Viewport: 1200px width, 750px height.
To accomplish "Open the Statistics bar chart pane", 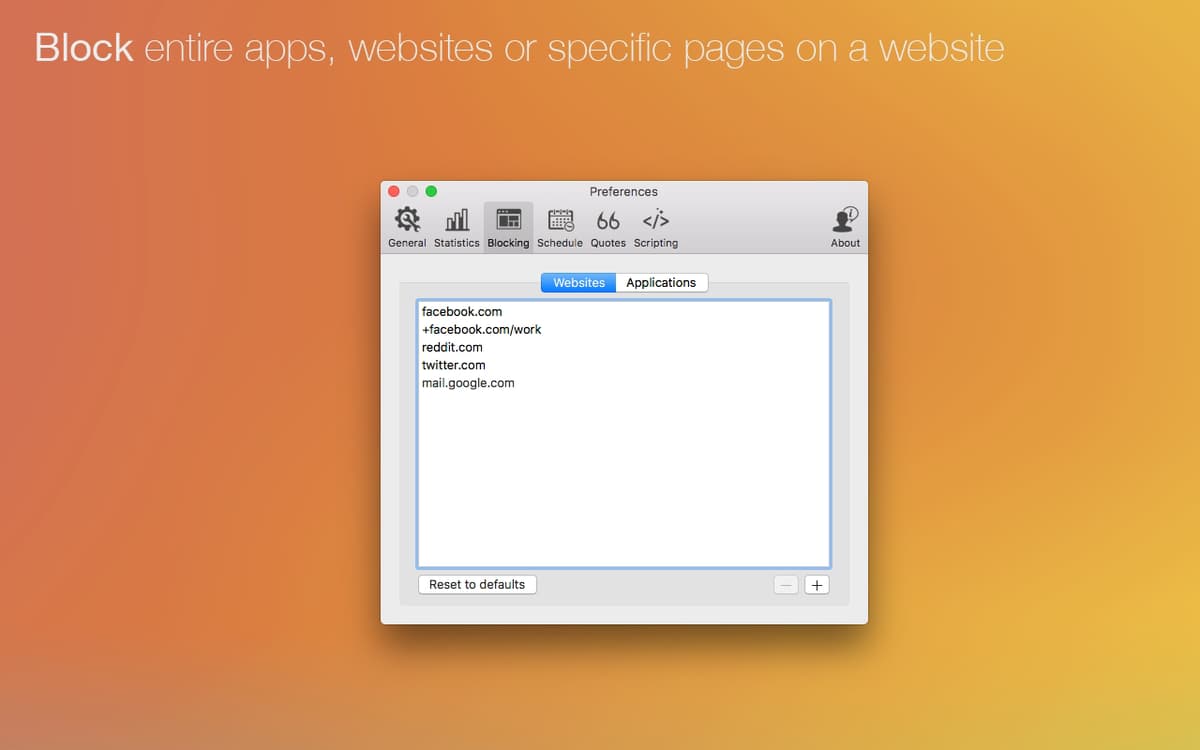I will 456,227.
